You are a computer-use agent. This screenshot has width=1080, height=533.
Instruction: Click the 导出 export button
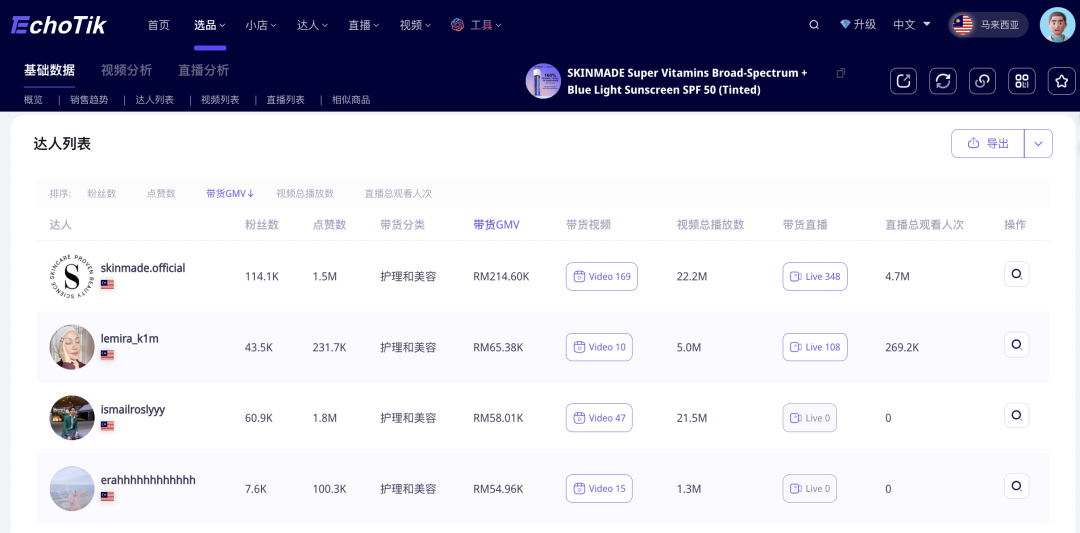click(x=988, y=143)
